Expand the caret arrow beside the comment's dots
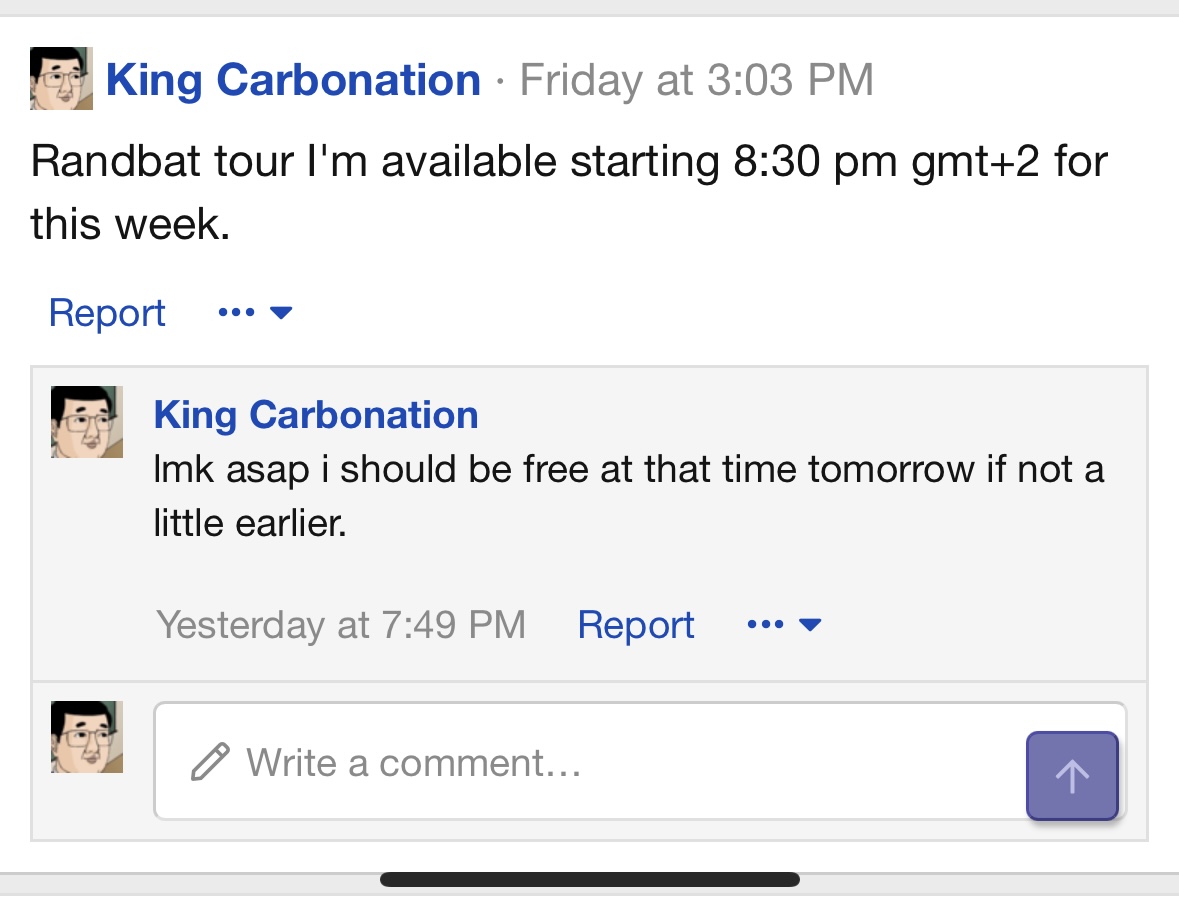1179x911 pixels. [x=810, y=625]
